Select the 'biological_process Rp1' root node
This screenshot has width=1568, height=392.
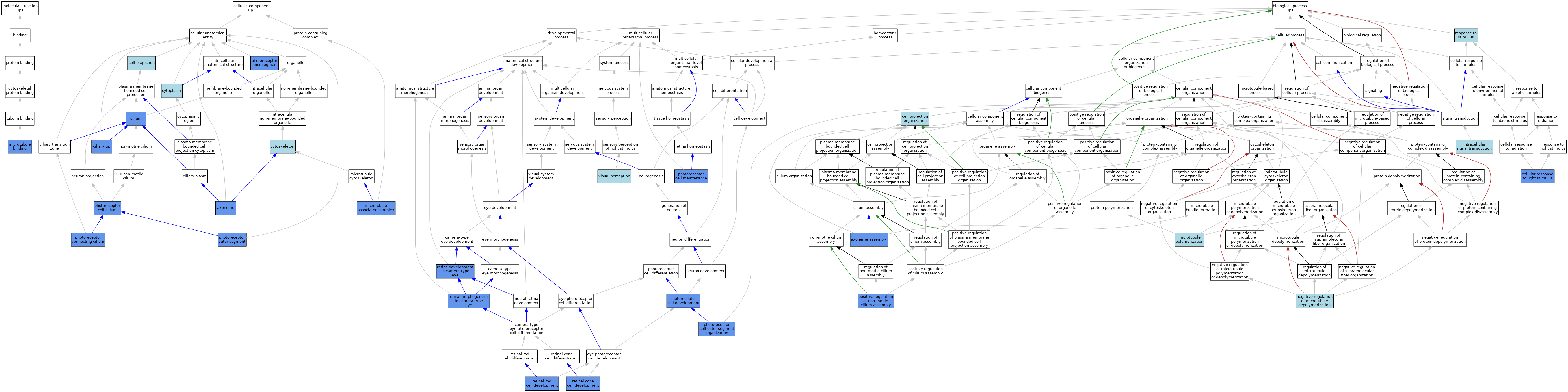[1290, 8]
